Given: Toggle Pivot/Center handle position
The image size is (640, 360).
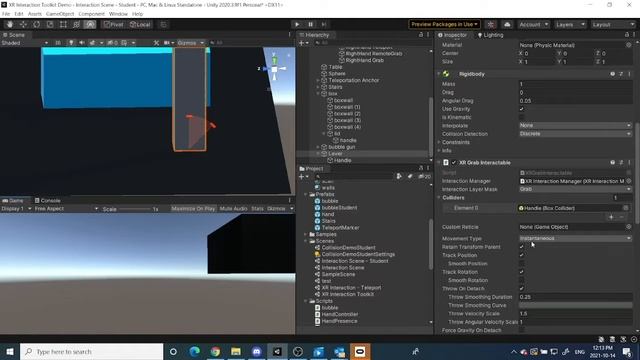Looking at the screenshot, I should (113, 24).
